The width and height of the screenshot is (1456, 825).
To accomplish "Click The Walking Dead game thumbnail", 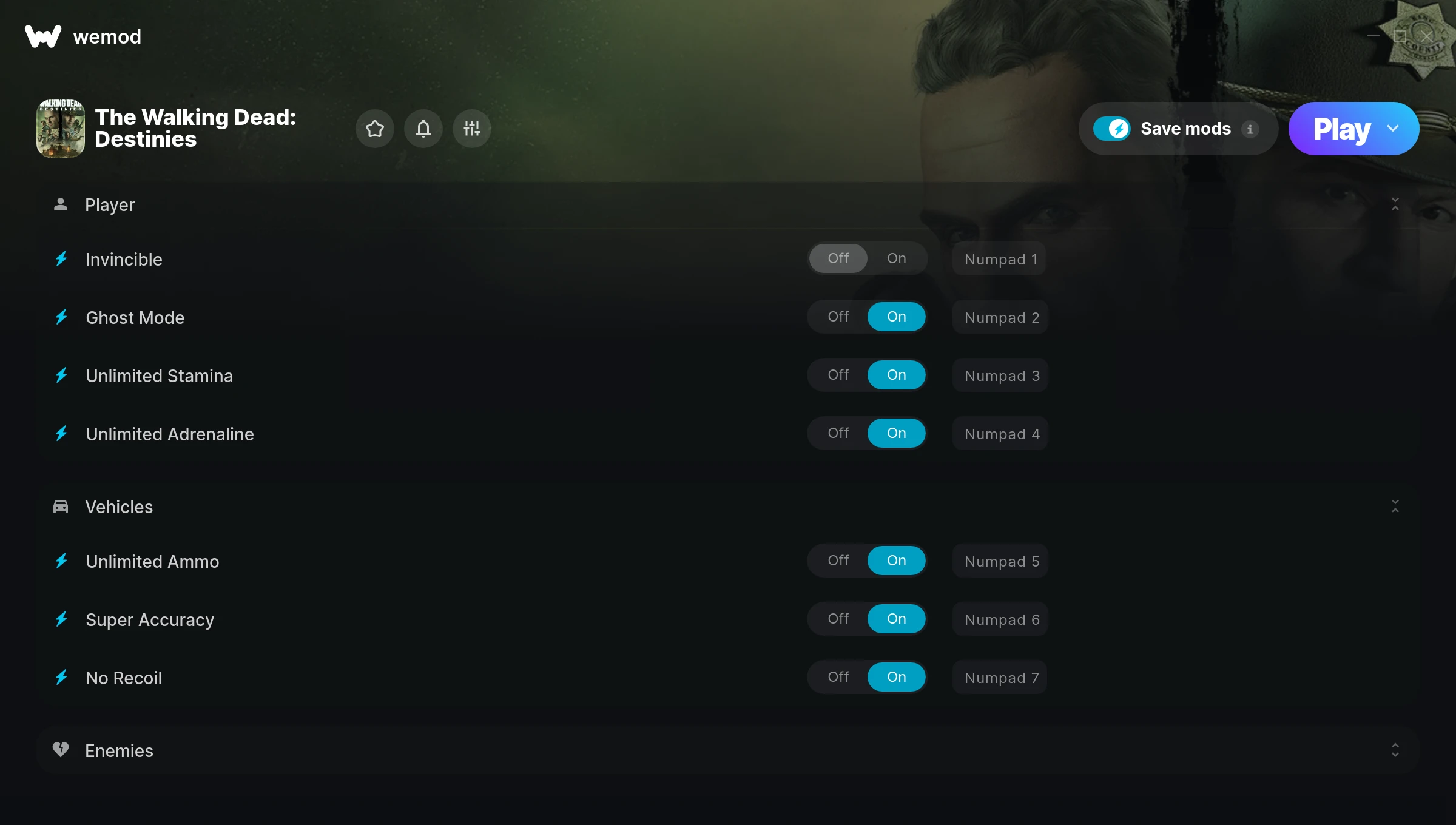I will (60, 129).
